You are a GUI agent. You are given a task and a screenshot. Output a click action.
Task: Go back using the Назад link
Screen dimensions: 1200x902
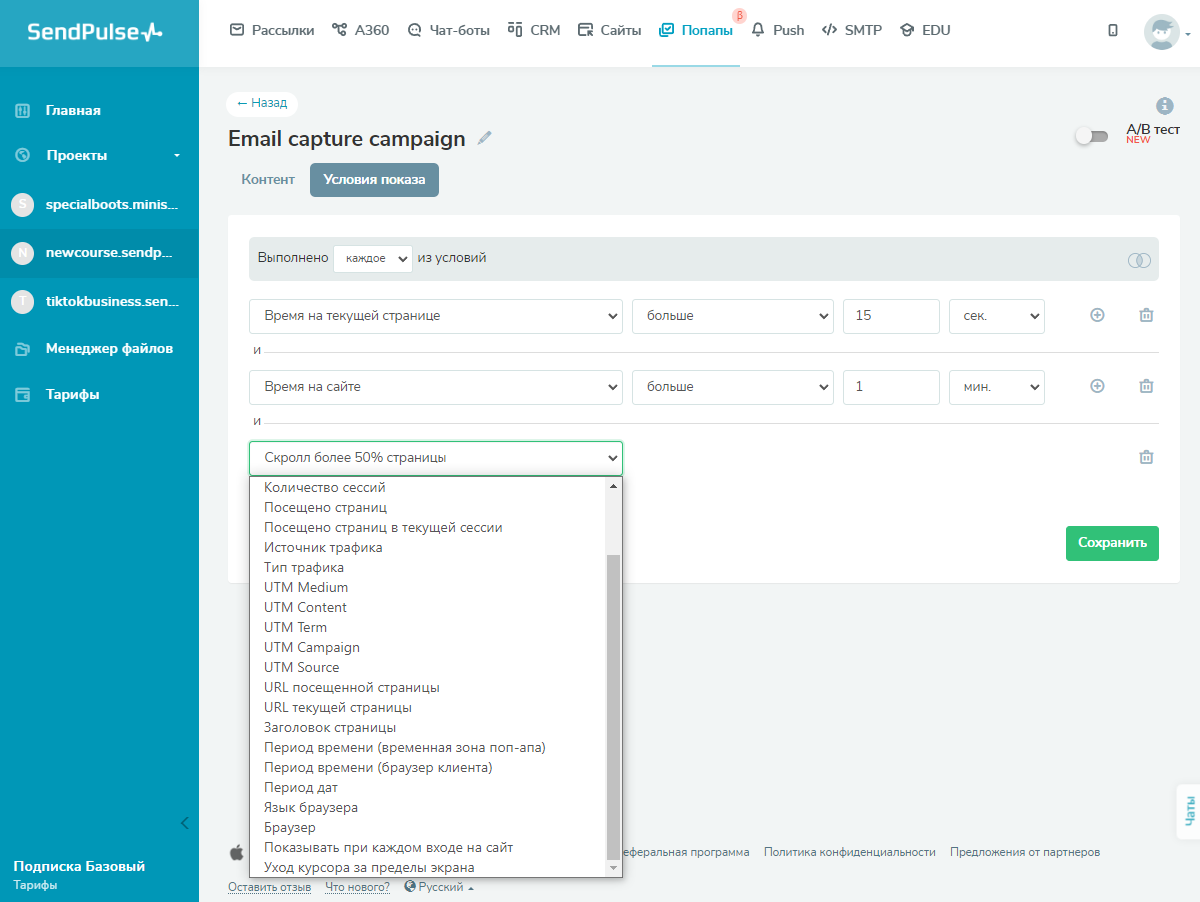click(262, 103)
